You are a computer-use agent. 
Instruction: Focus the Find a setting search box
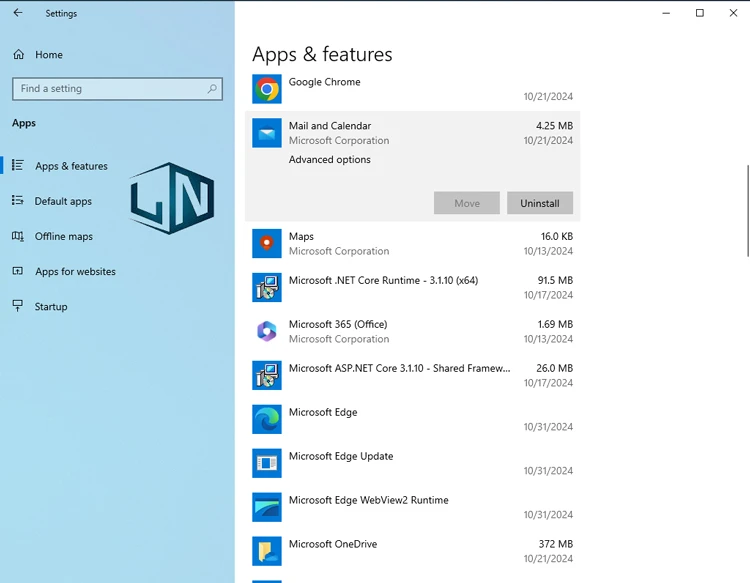click(x=117, y=88)
